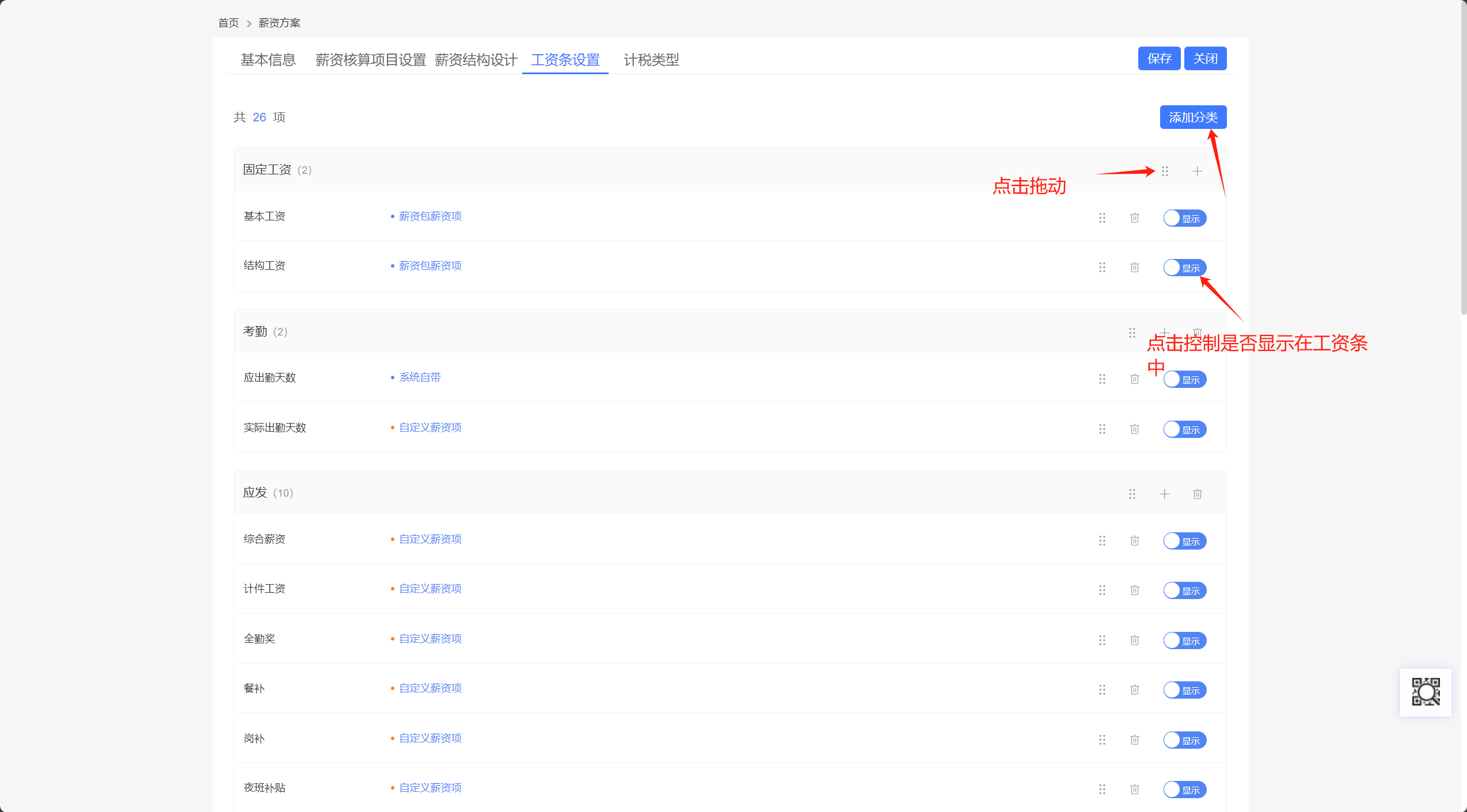This screenshot has height=812, width=1467.
Task: Open the 基本信息 tab
Action: click(268, 60)
